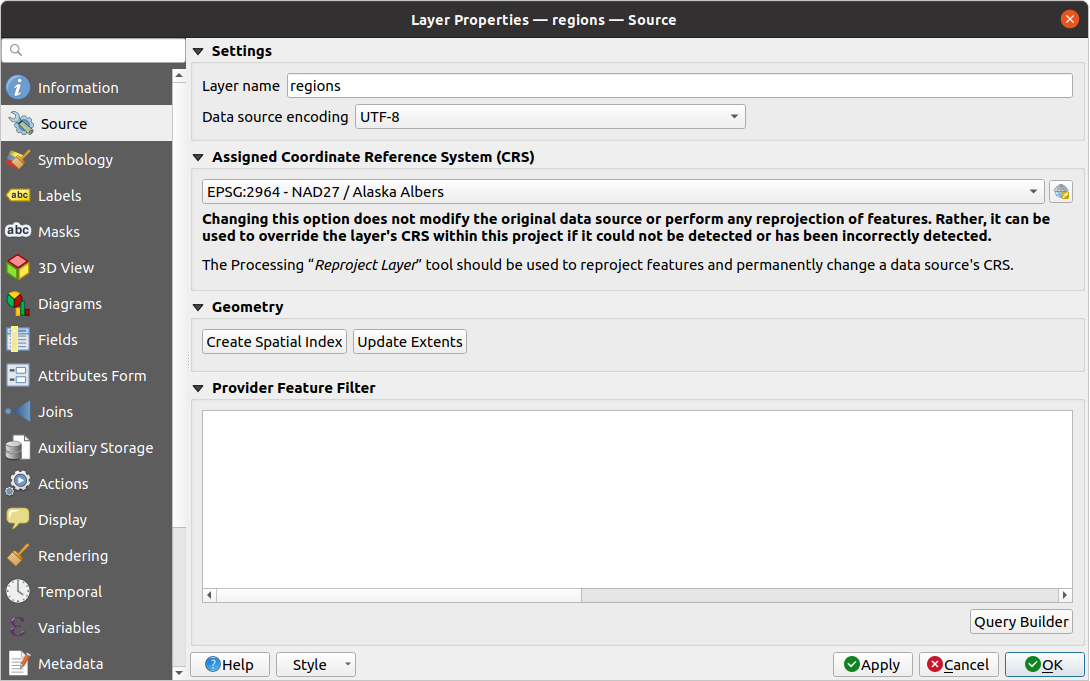Viewport: 1090px width, 681px height.
Task: Open the Symbology paintbrush icon
Action: [x=18, y=160]
